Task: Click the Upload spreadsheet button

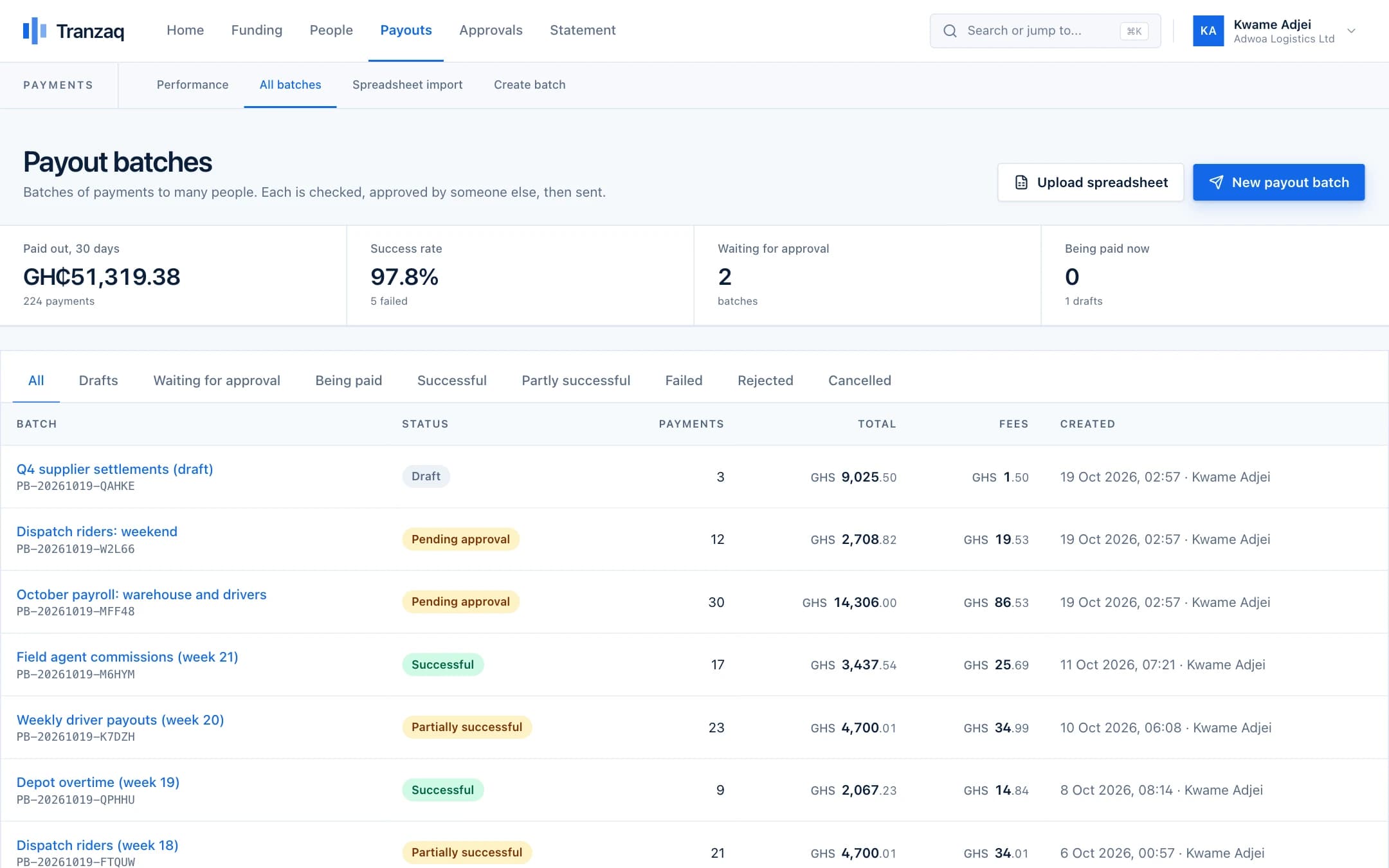Action: [x=1091, y=183]
